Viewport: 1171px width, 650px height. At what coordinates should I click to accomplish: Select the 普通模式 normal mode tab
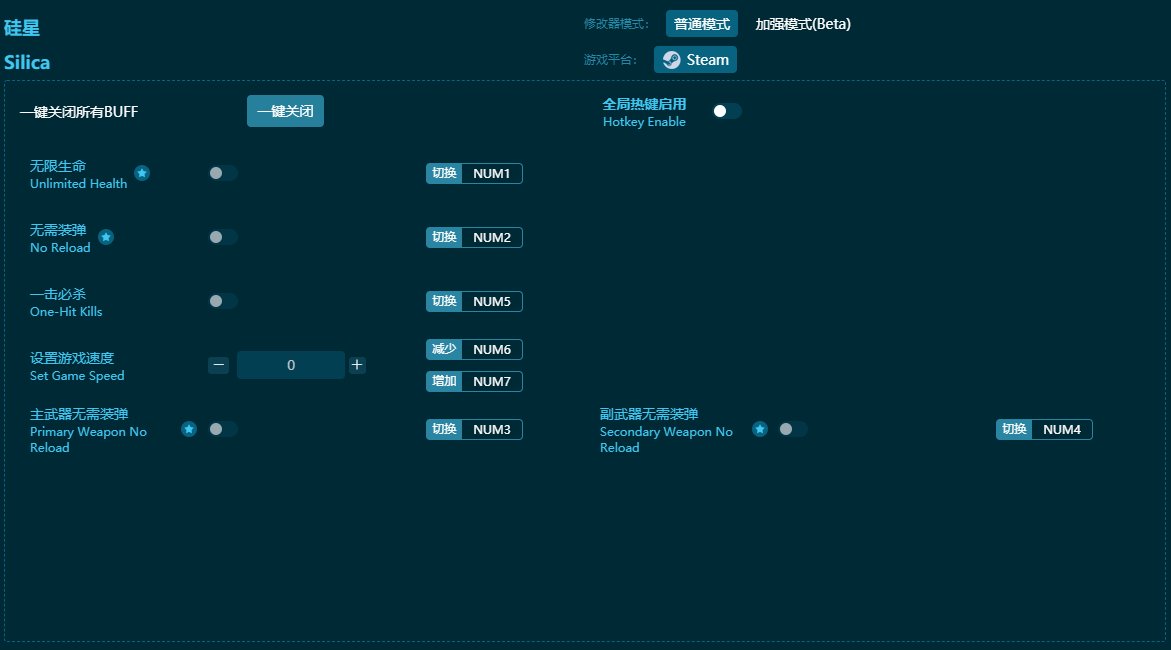click(x=701, y=24)
